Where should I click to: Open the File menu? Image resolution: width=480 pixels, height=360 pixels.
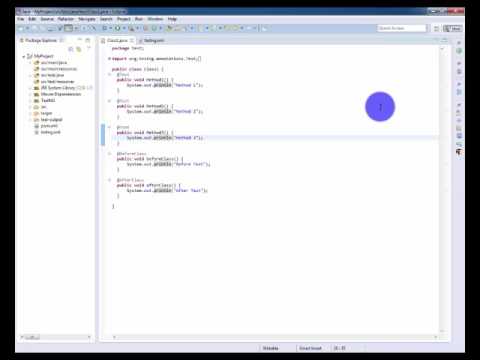click(21, 19)
